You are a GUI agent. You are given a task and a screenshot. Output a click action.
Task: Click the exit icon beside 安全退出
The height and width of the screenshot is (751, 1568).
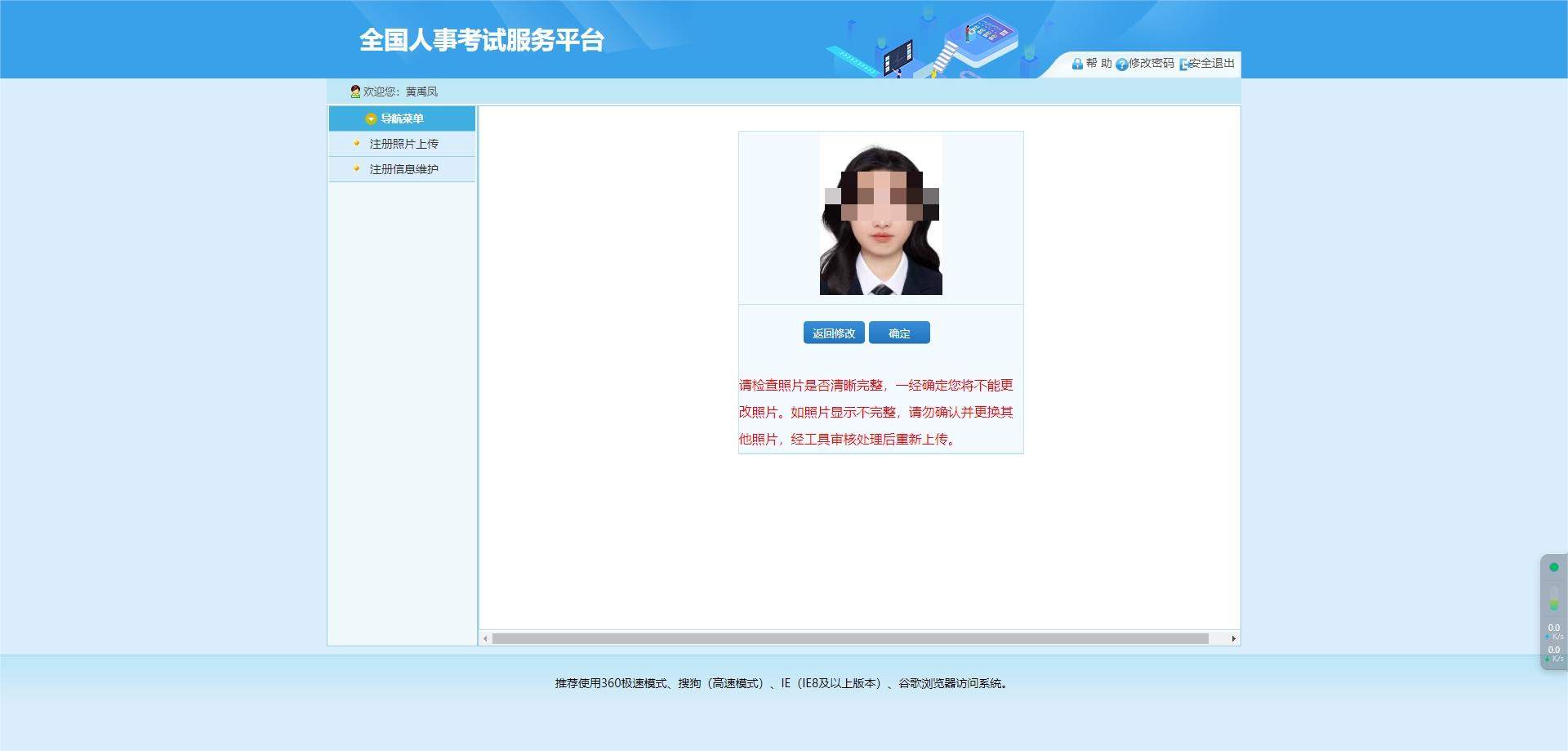tap(1184, 65)
